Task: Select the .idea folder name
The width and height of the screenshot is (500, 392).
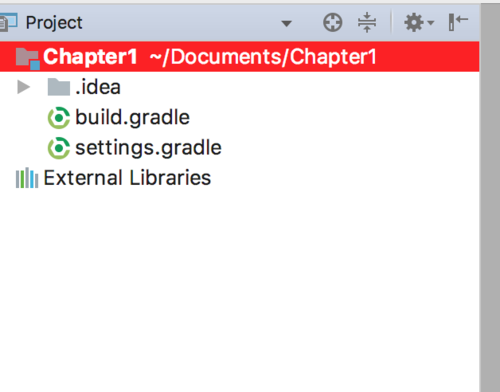Action: 98,87
